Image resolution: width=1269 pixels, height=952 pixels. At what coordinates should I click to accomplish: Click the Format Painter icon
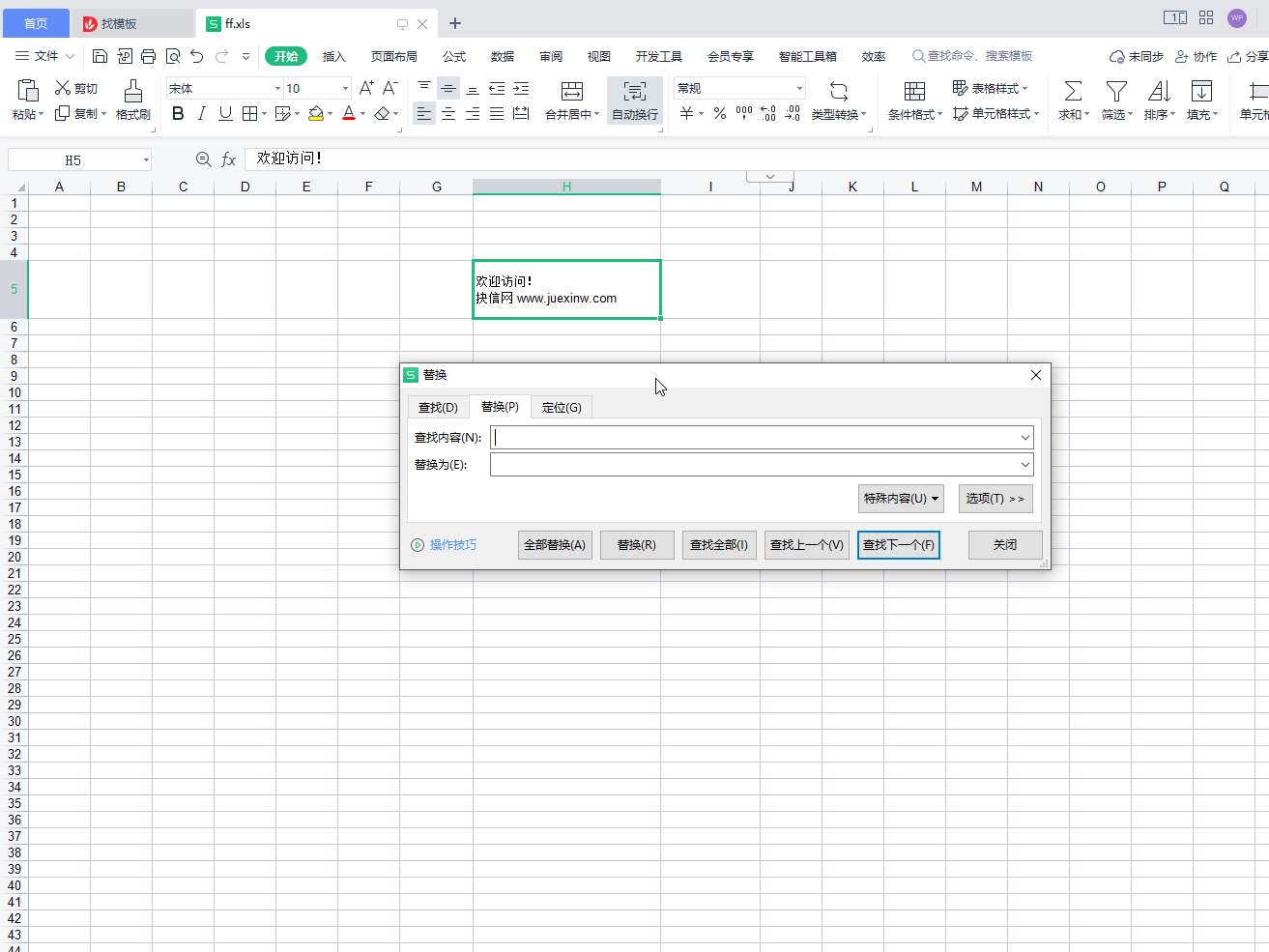point(133,92)
